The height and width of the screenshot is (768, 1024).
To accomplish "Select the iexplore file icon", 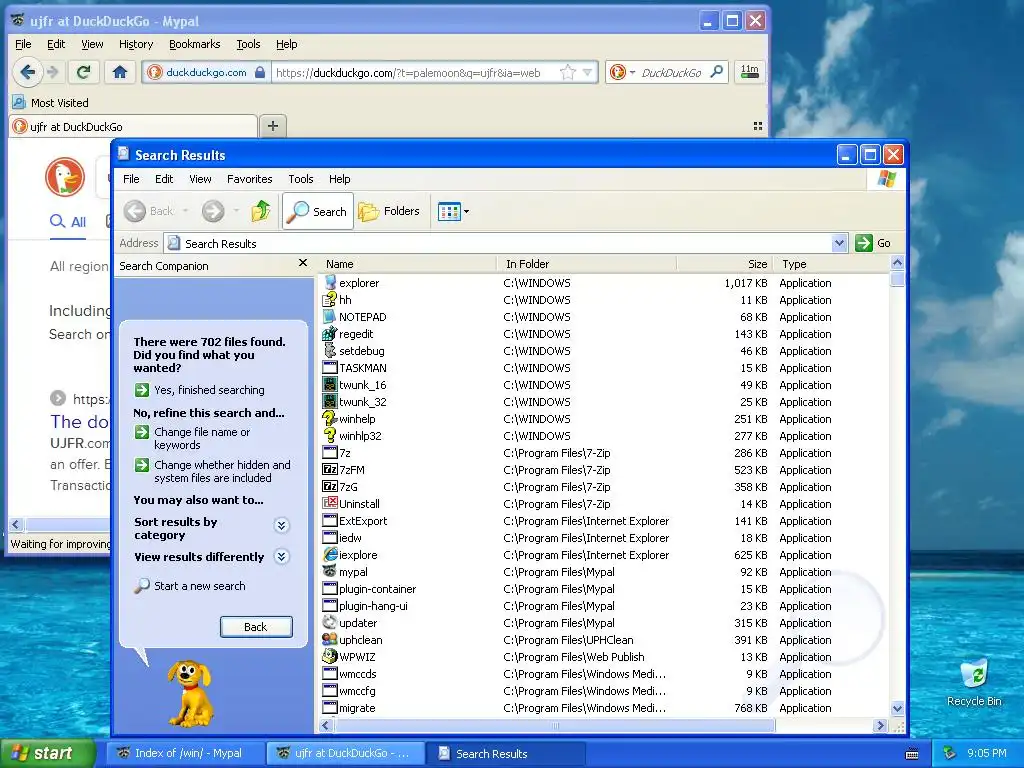I will coord(330,554).
